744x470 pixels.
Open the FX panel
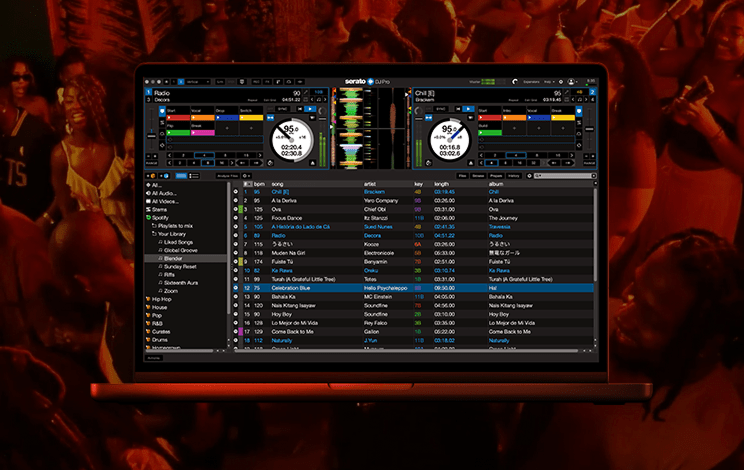point(267,82)
